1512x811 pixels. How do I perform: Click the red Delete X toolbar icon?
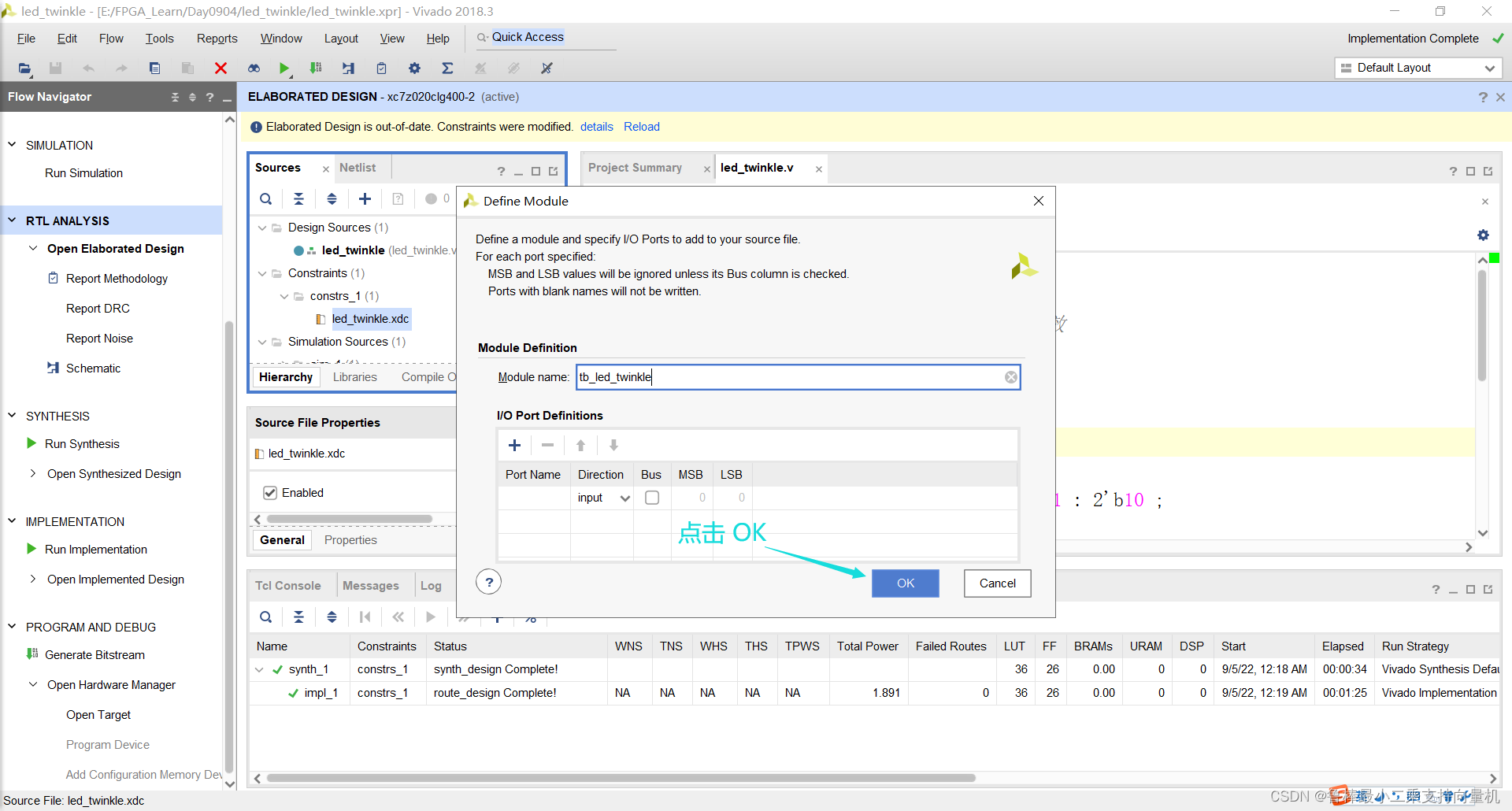tap(220, 69)
